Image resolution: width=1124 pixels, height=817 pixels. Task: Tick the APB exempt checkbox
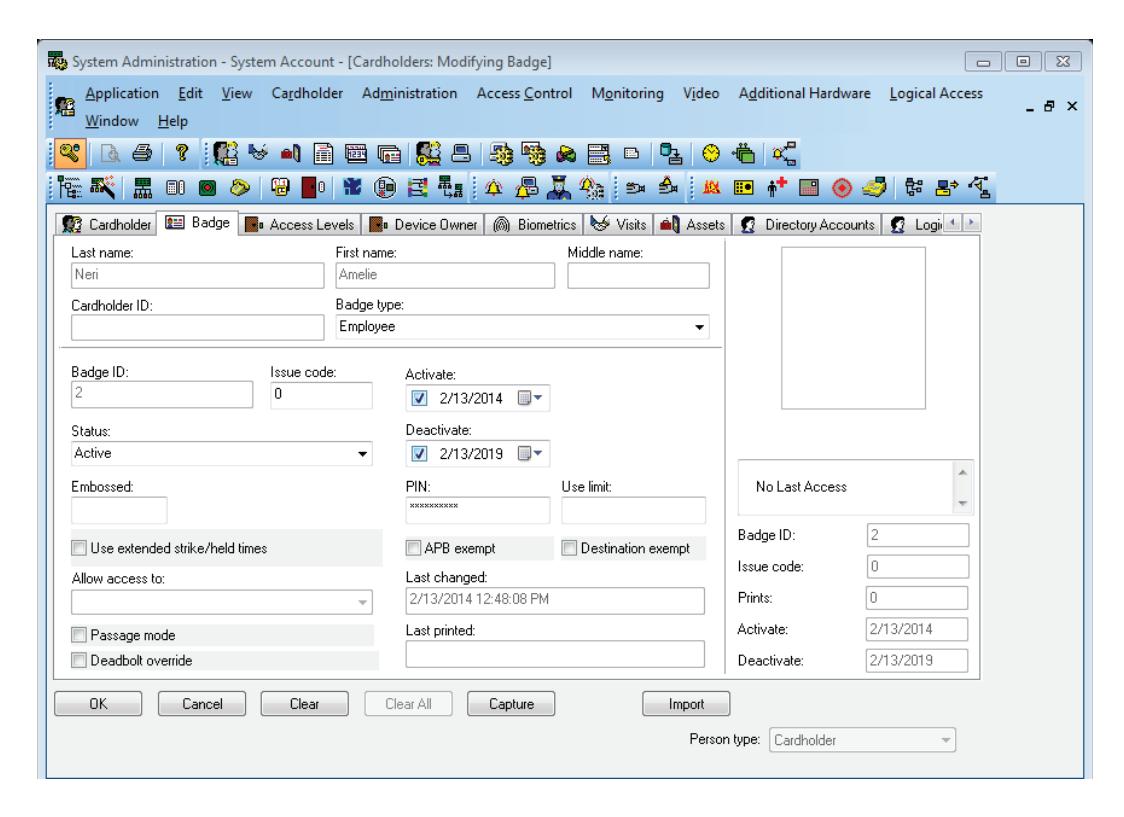(413, 548)
